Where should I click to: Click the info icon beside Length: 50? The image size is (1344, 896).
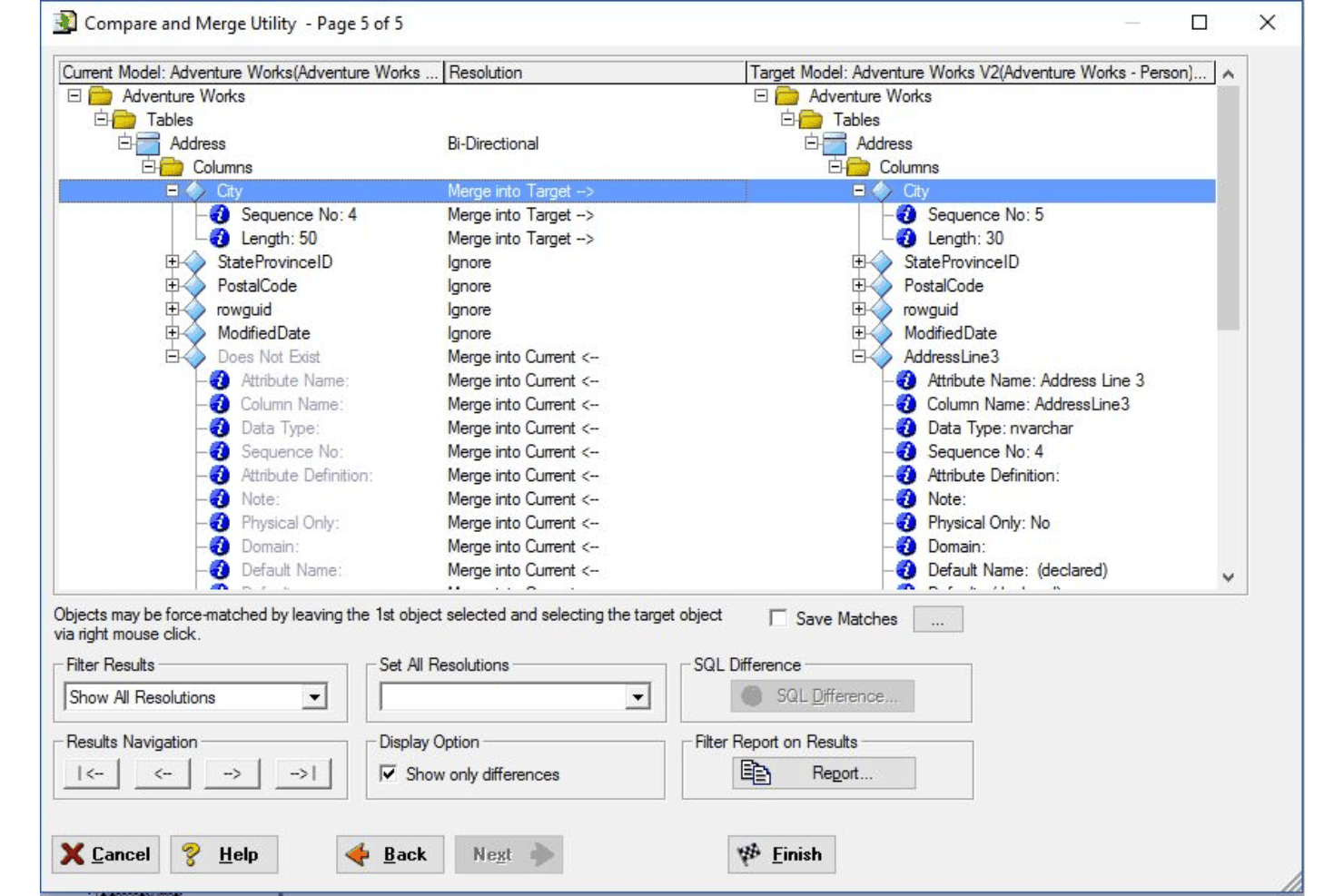click(220, 238)
